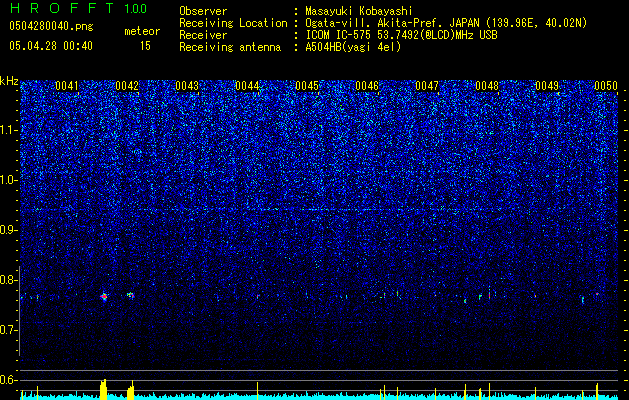Viewport: 629px width, 400px height.
Task: Click the 0043 time marker
Action: 187,86
